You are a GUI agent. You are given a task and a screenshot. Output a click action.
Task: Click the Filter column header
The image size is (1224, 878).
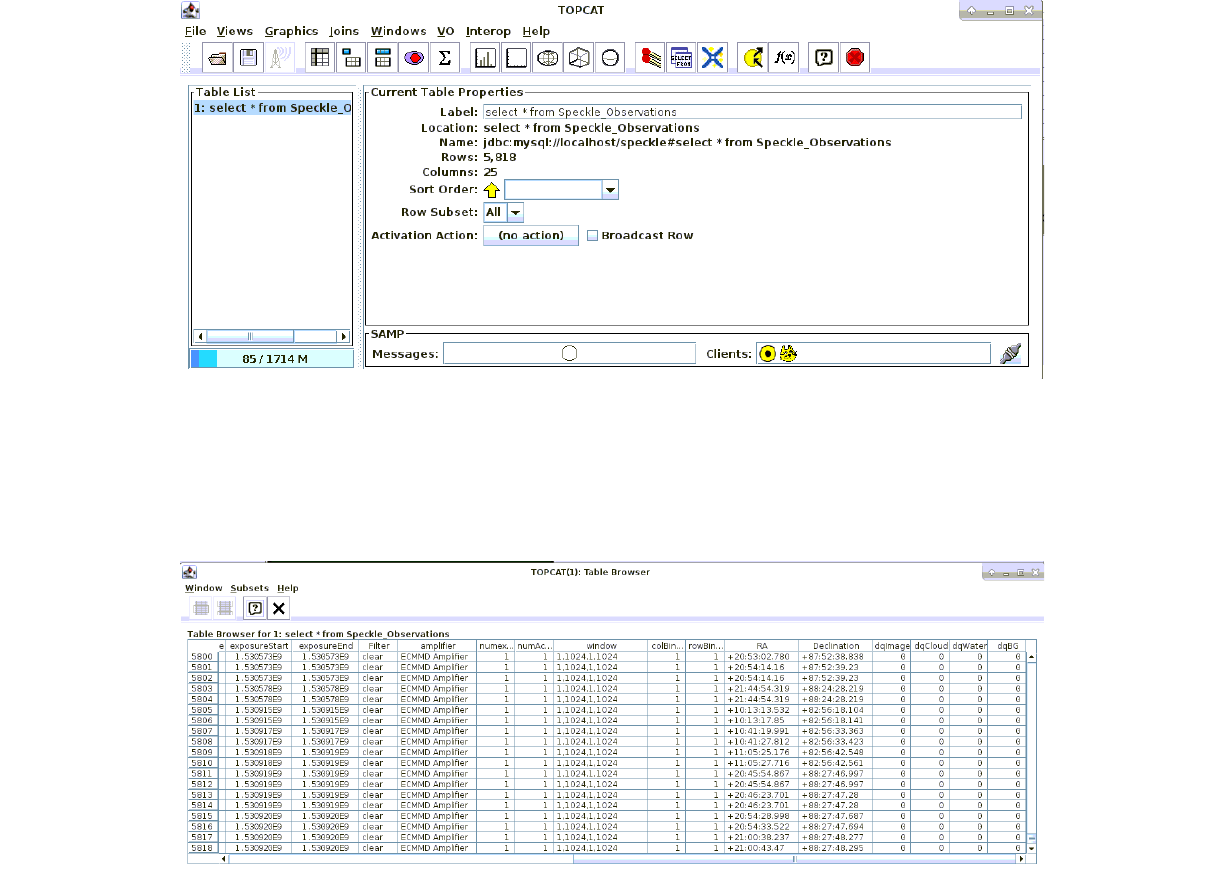pos(378,646)
